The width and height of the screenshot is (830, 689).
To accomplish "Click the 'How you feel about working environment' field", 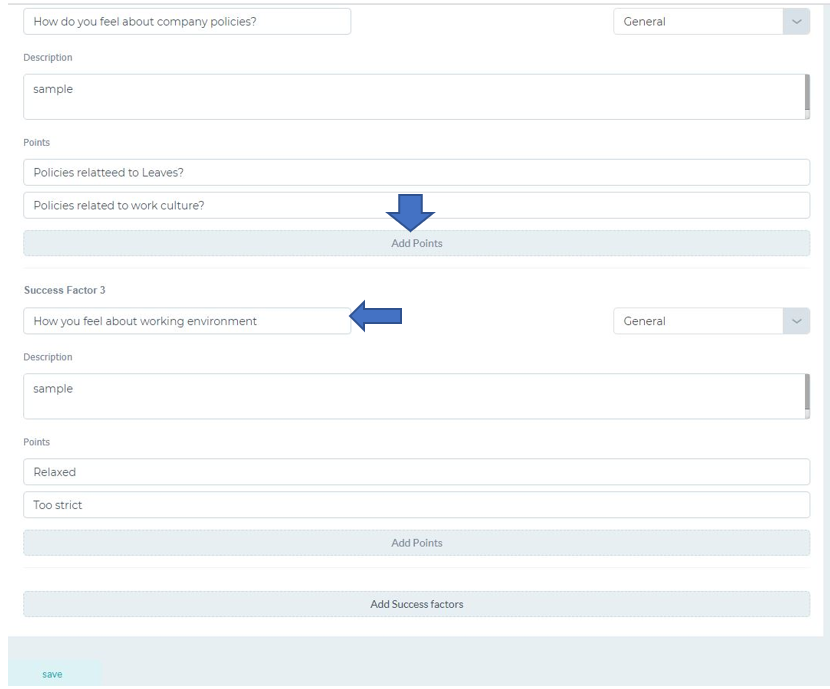I will click(187, 321).
